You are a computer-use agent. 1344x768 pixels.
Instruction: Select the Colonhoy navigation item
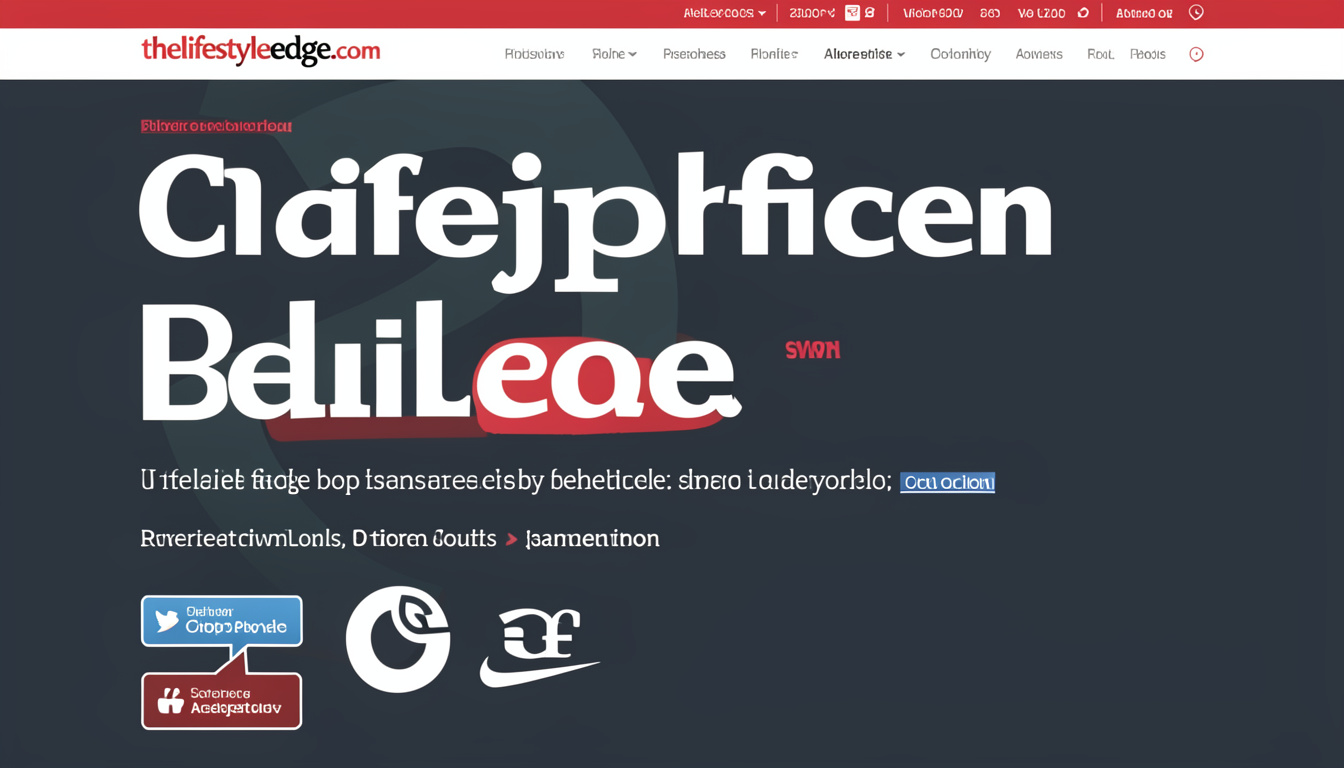click(x=960, y=54)
